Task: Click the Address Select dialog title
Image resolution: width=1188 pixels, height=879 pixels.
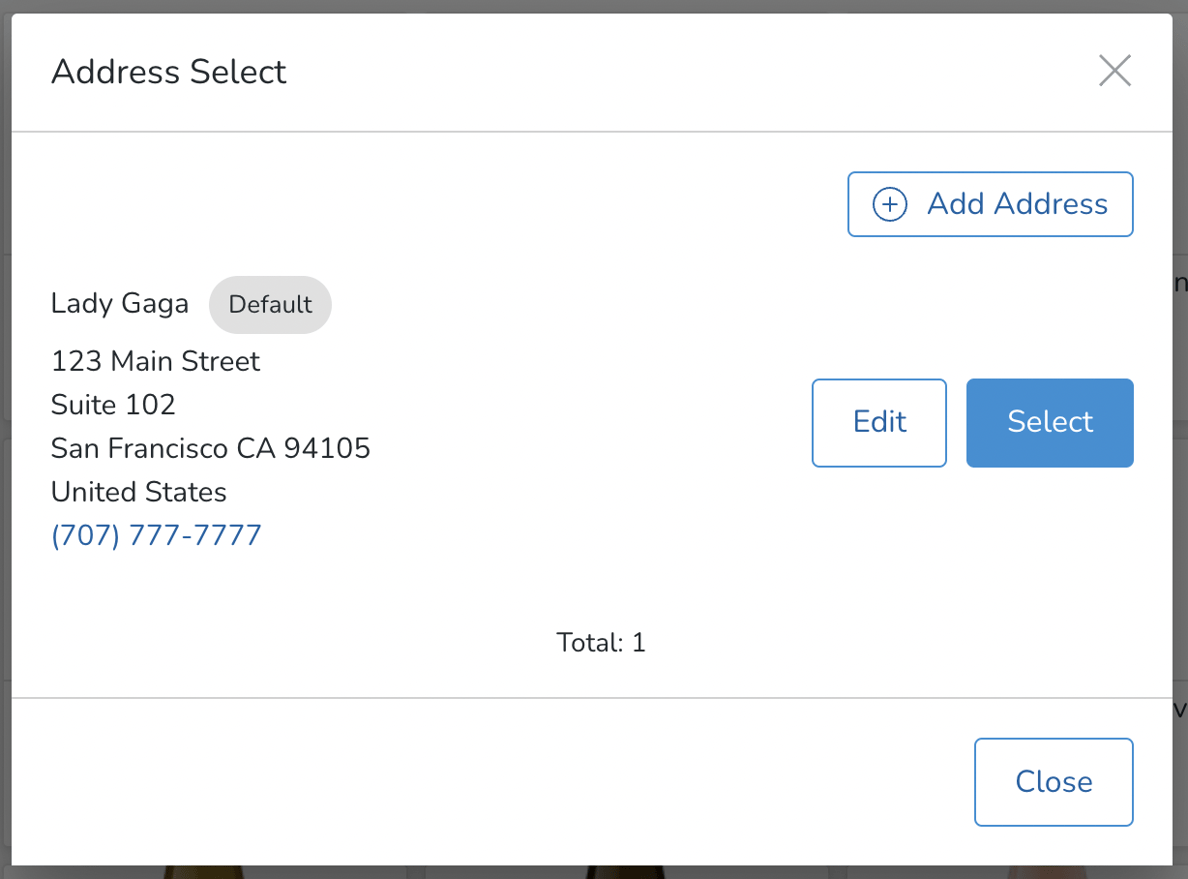Action: pyautogui.click(x=168, y=72)
